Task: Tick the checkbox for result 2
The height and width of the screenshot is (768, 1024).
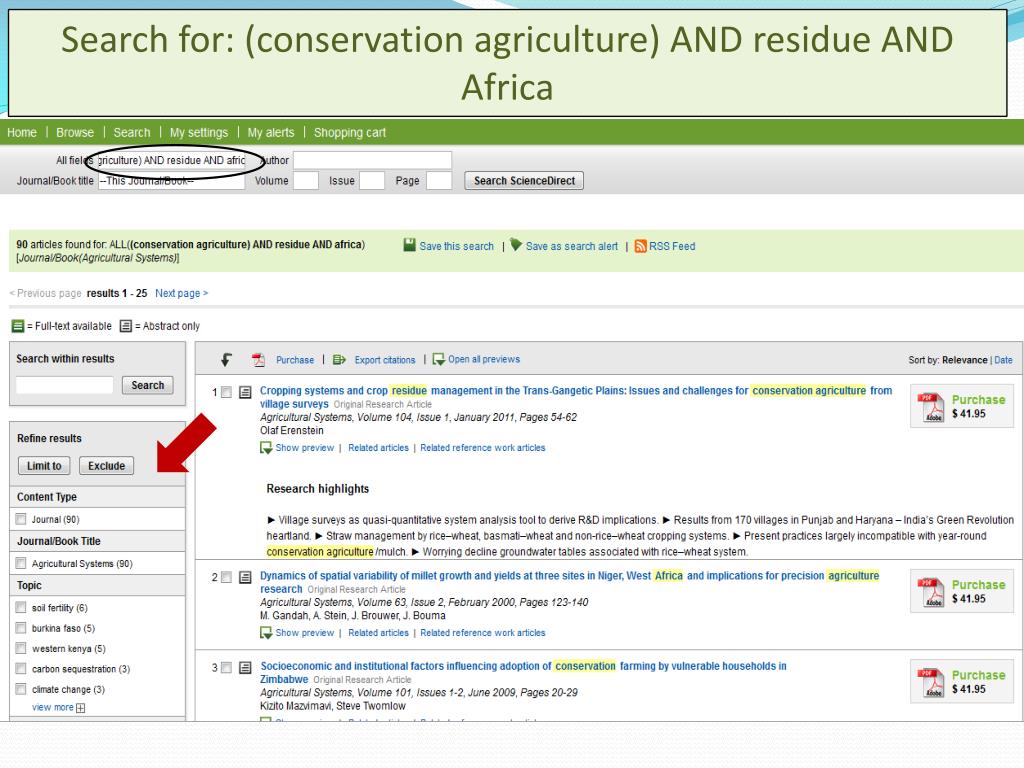Action: (x=226, y=577)
